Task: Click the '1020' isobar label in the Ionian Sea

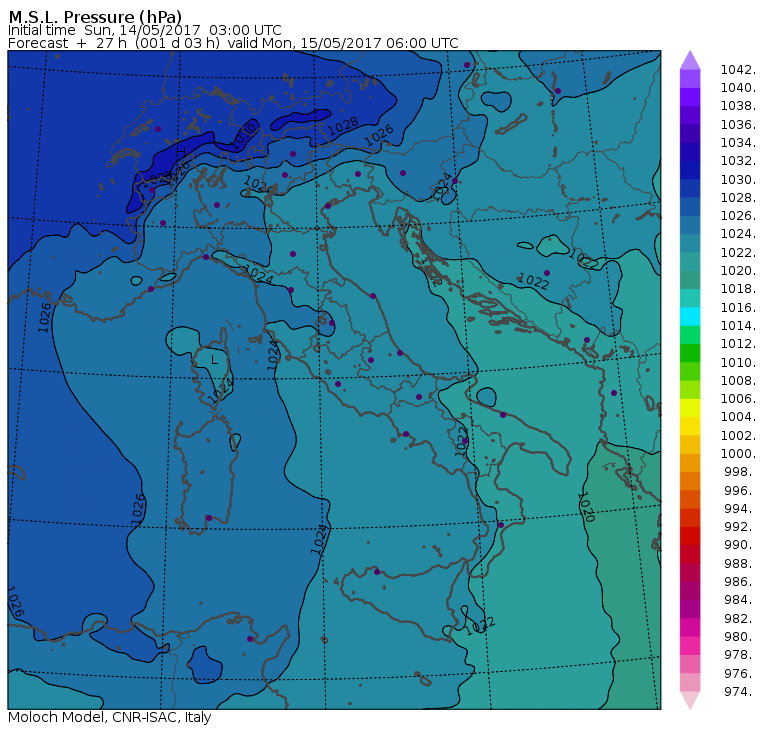Action: coord(586,507)
